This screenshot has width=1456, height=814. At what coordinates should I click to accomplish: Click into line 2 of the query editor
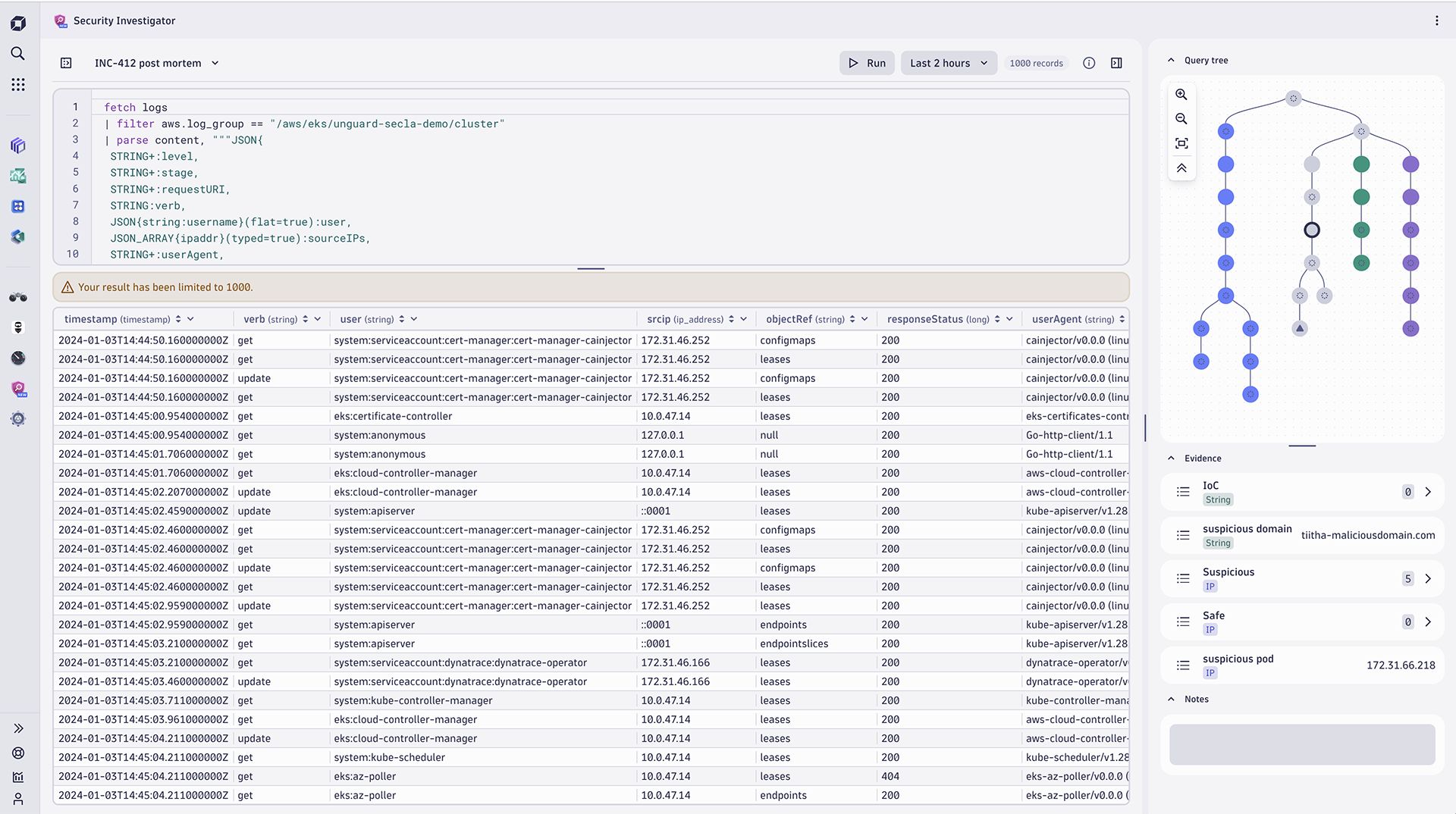click(303, 123)
